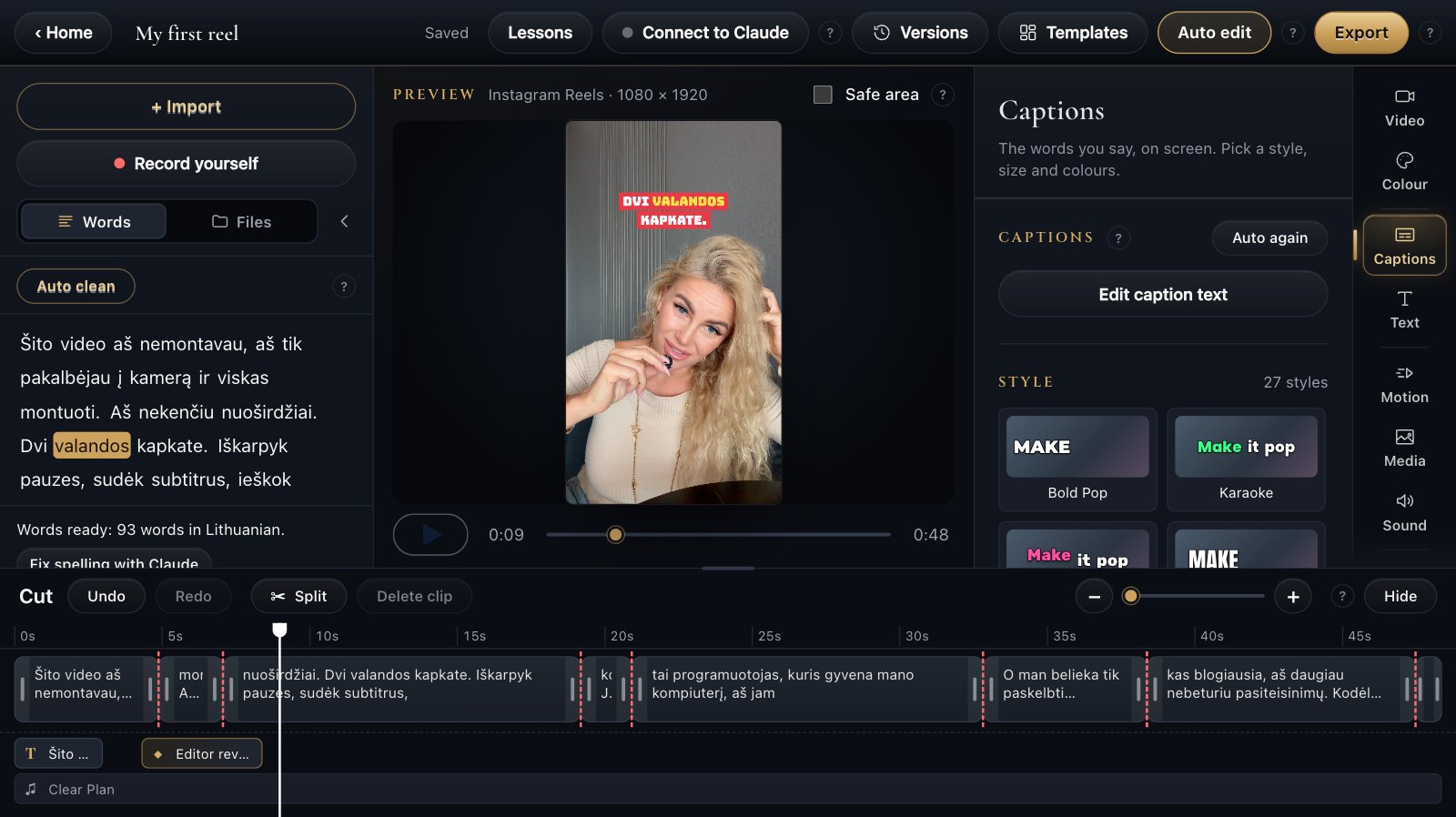
Task: Open the Sound panel icon
Action: pos(1404,513)
